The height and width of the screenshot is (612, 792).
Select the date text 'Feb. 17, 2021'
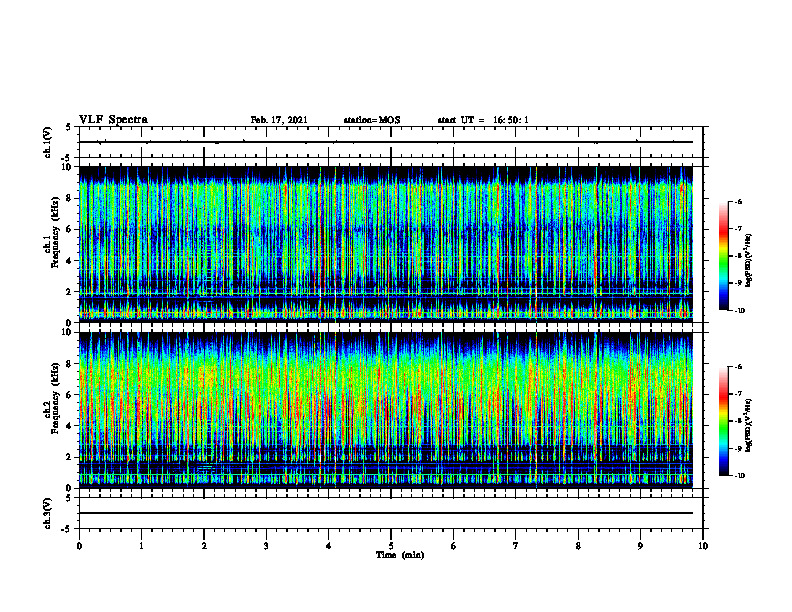pos(279,120)
